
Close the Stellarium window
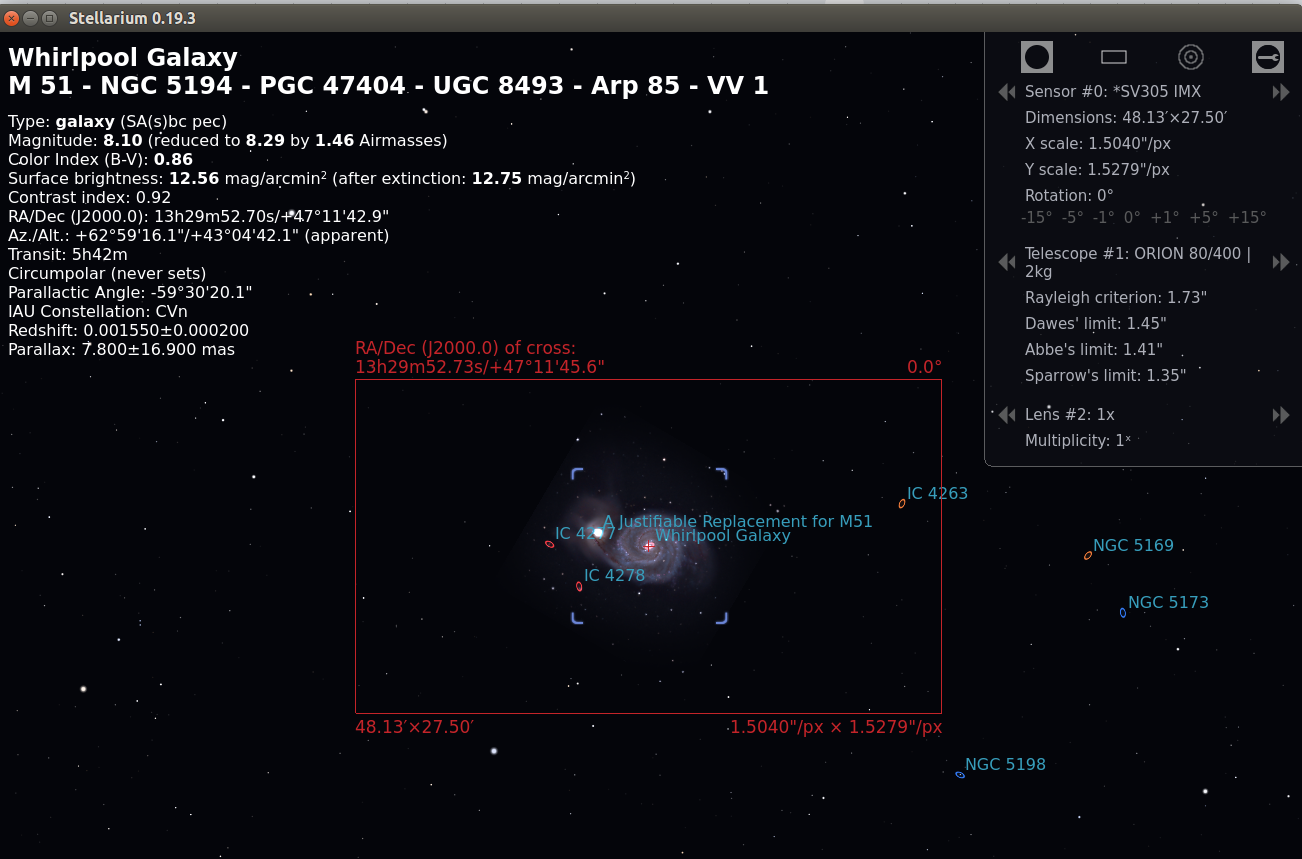tap(13, 18)
